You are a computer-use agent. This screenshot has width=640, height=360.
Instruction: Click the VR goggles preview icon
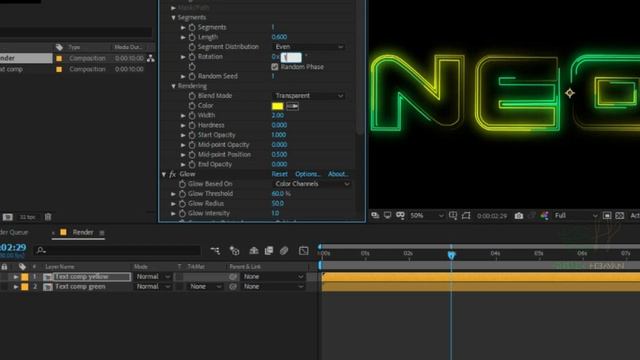pyautogui.click(x=400, y=215)
